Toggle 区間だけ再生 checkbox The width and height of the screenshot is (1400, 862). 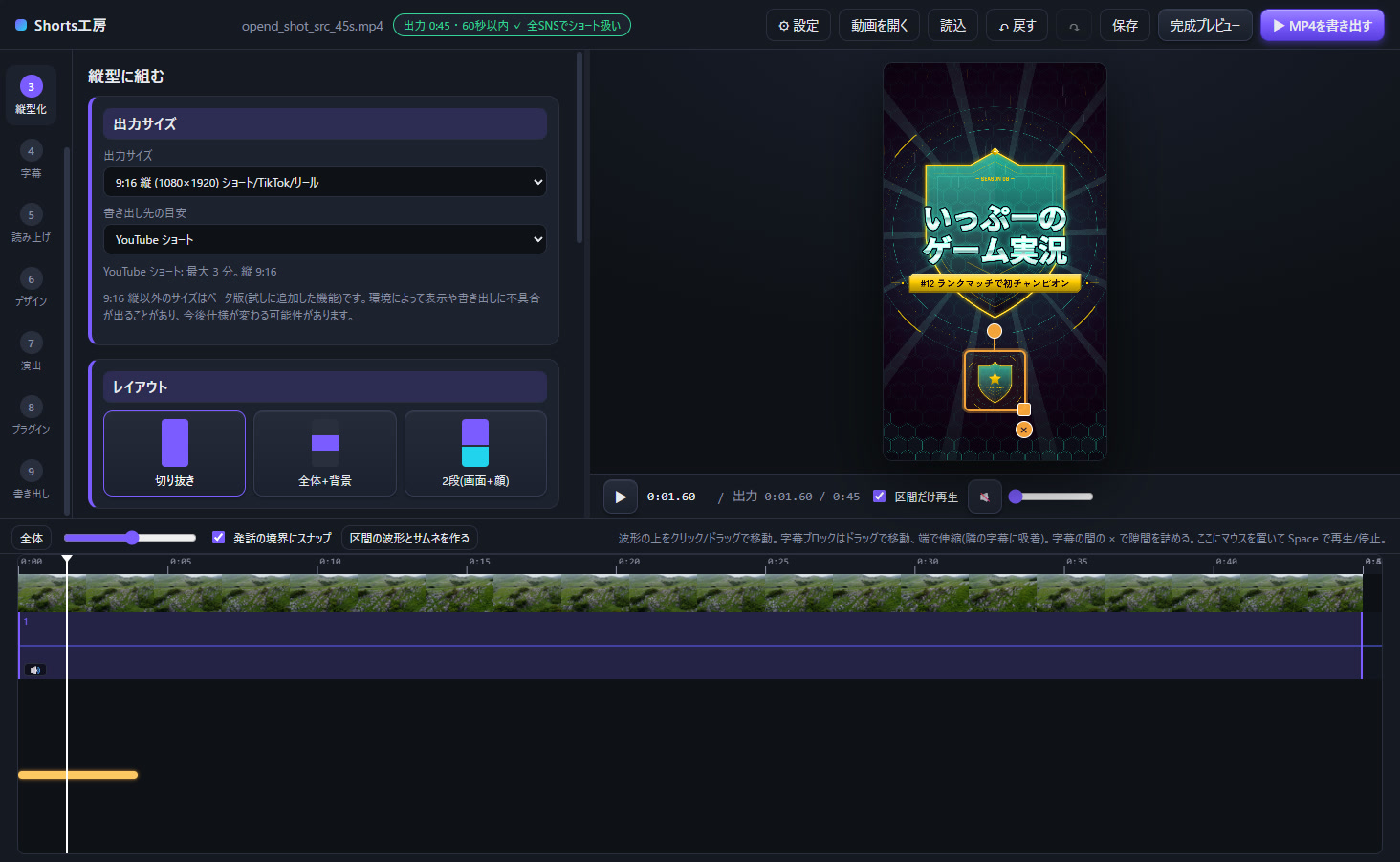[x=879, y=497]
